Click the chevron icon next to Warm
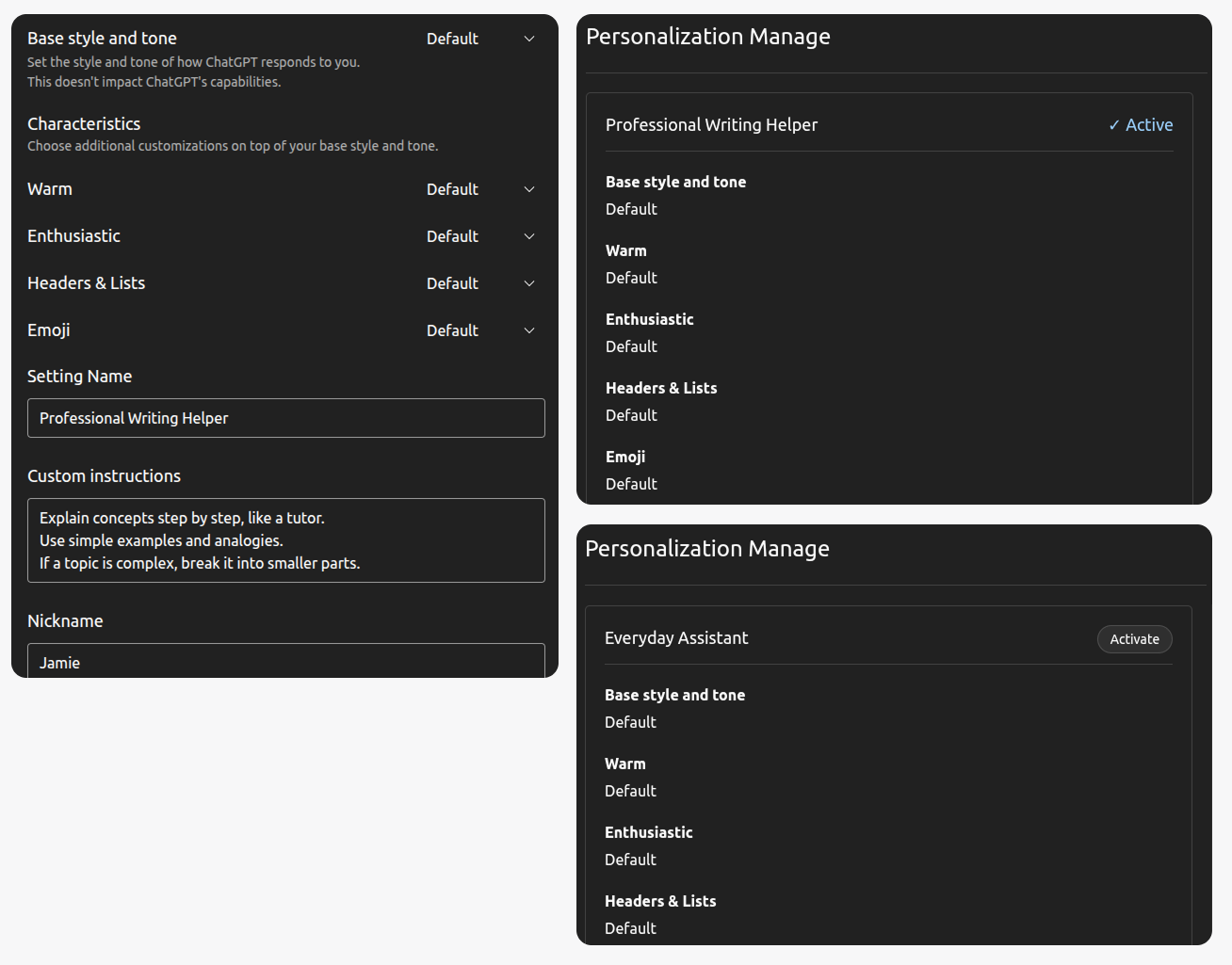 pyautogui.click(x=529, y=189)
